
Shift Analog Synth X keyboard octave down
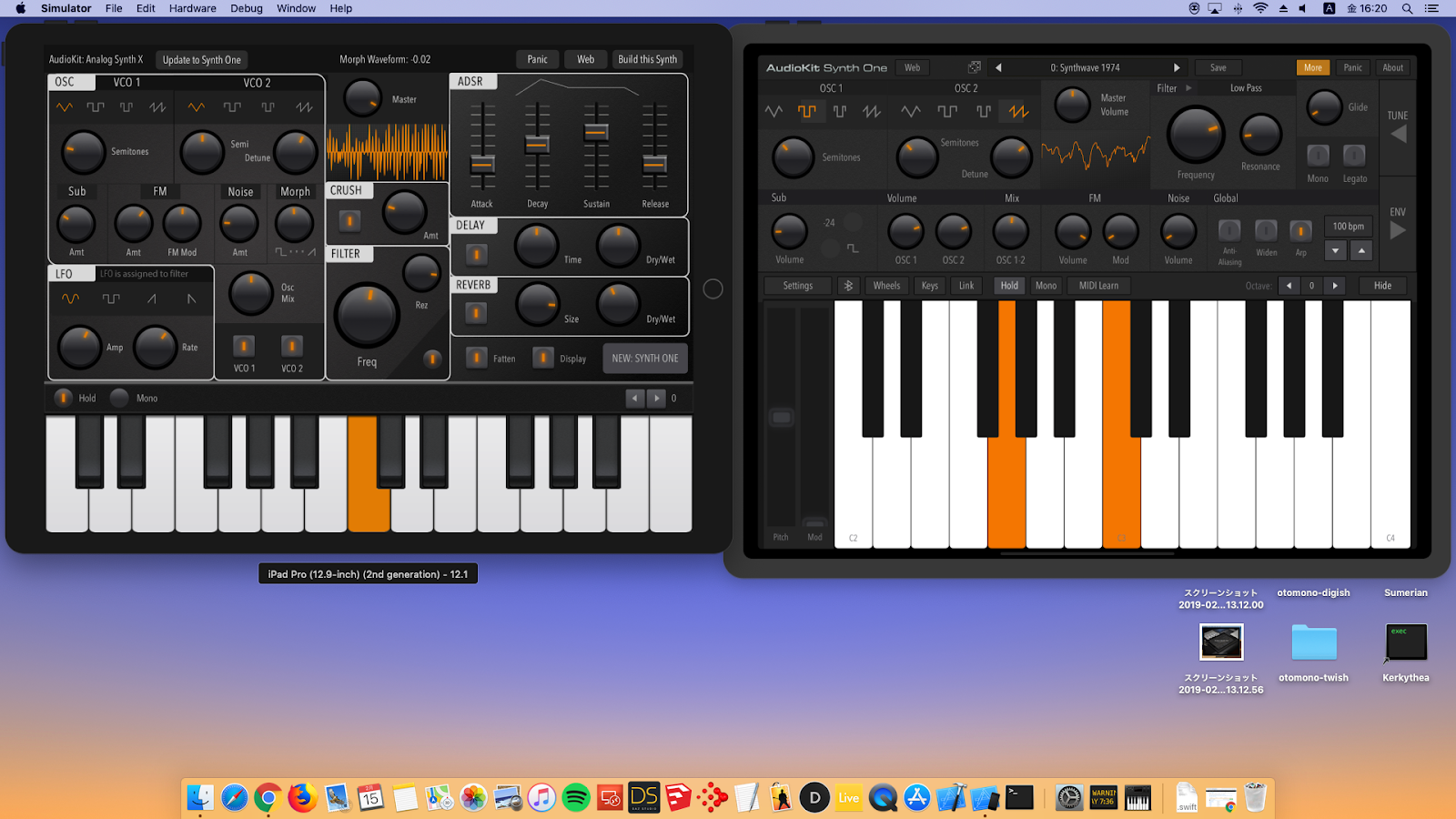(x=635, y=398)
